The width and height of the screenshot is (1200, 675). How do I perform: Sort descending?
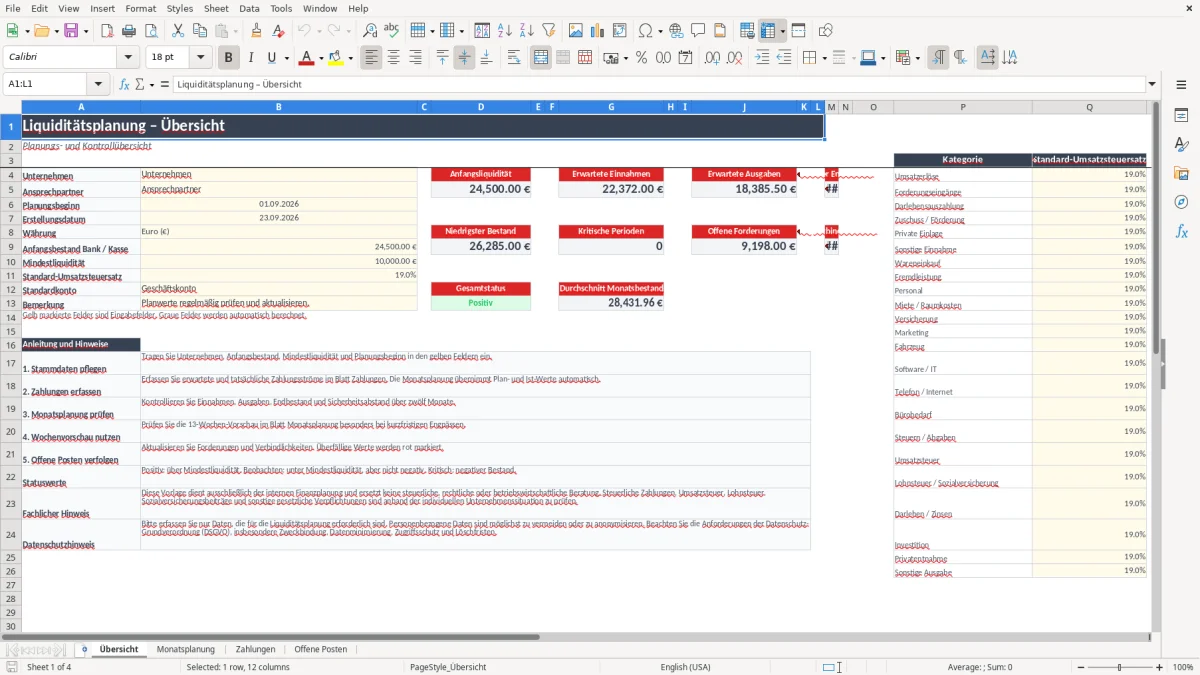[527, 31]
